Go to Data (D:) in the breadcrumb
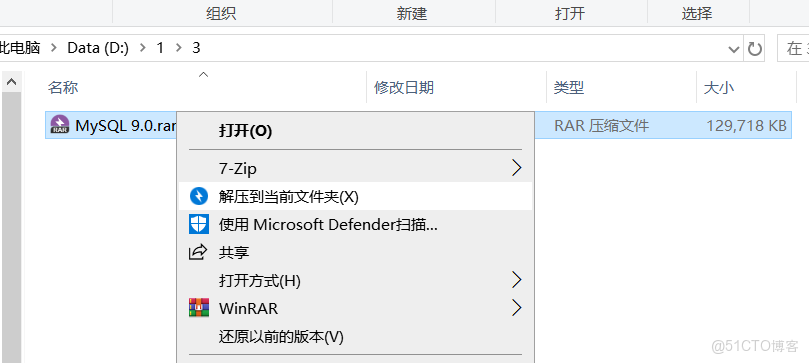This screenshot has height=363, width=809. pyautogui.click(x=98, y=48)
